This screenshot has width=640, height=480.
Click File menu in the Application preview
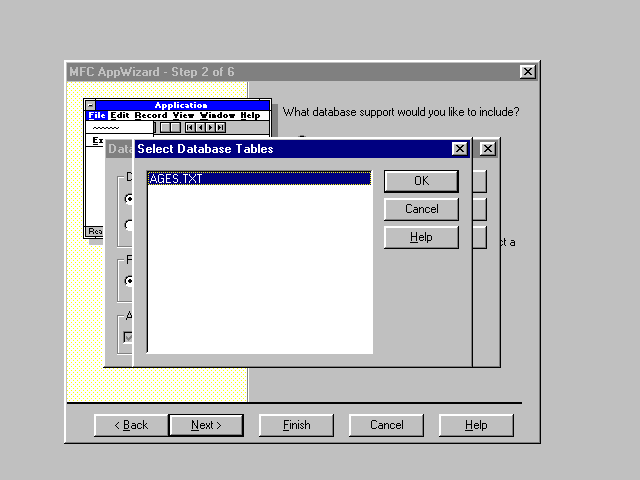(96, 116)
